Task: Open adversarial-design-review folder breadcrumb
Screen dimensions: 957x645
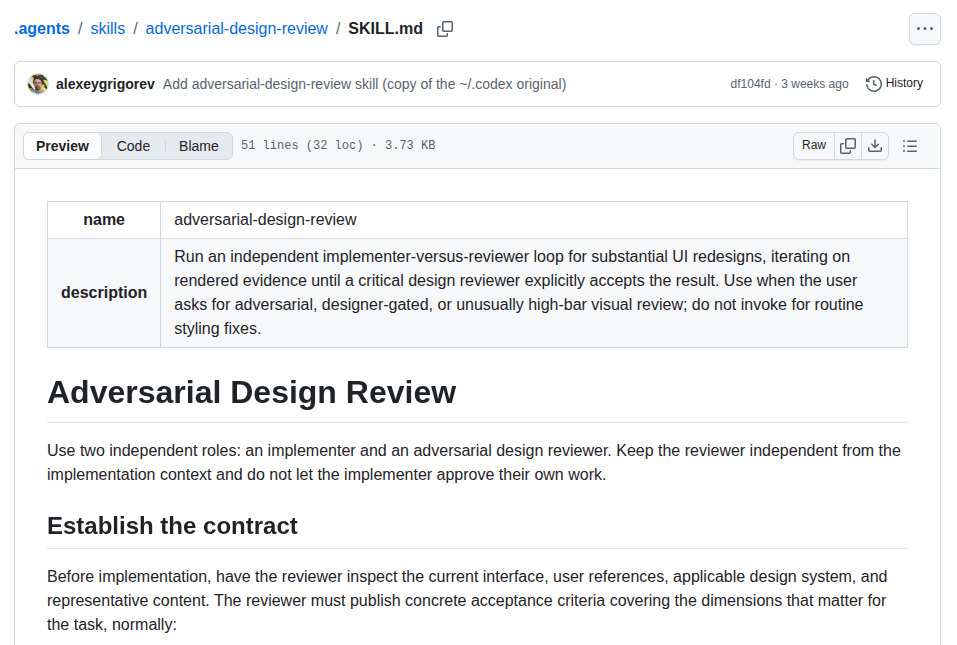Action: (237, 29)
